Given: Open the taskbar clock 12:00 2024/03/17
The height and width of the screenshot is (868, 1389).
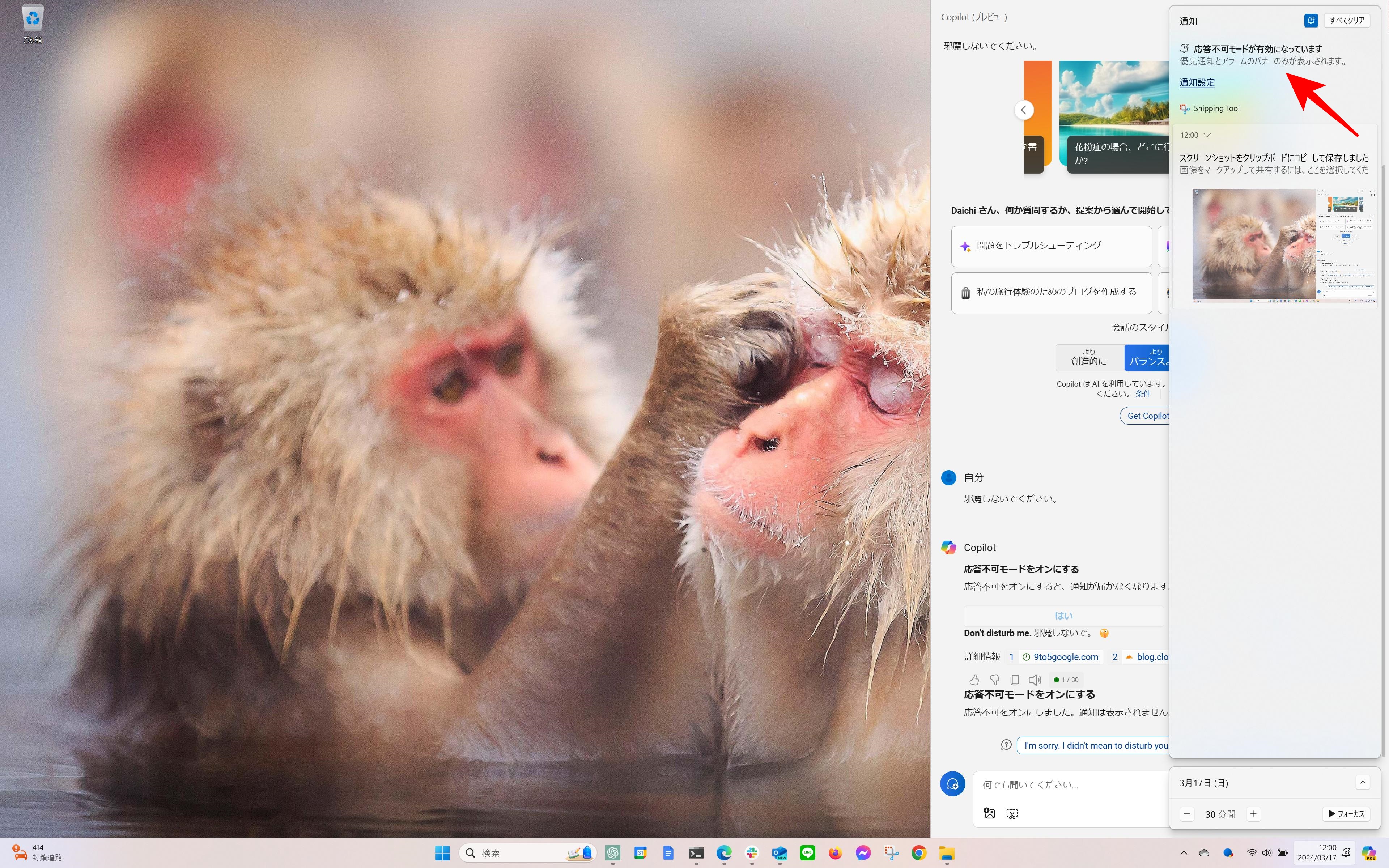Looking at the screenshot, I should coord(1317,853).
